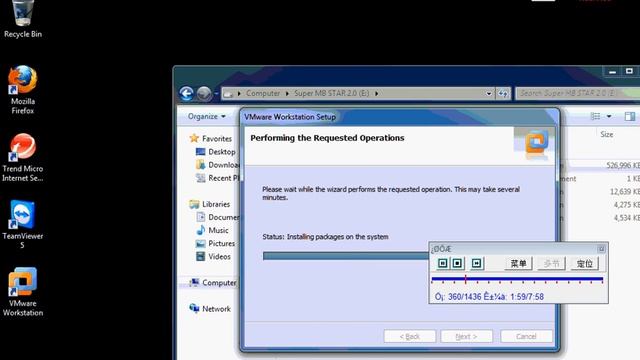Click the 526,996 KB size value

point(623,165)
